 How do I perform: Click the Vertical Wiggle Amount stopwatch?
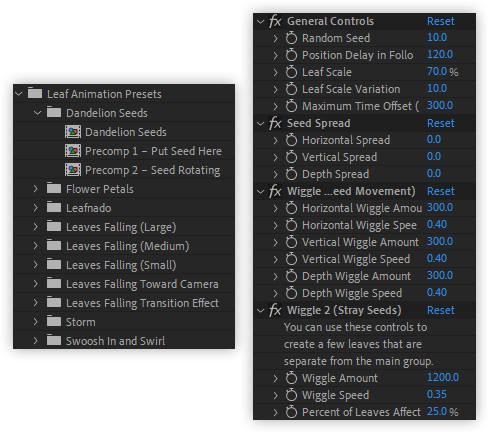[x=291, y=242]
